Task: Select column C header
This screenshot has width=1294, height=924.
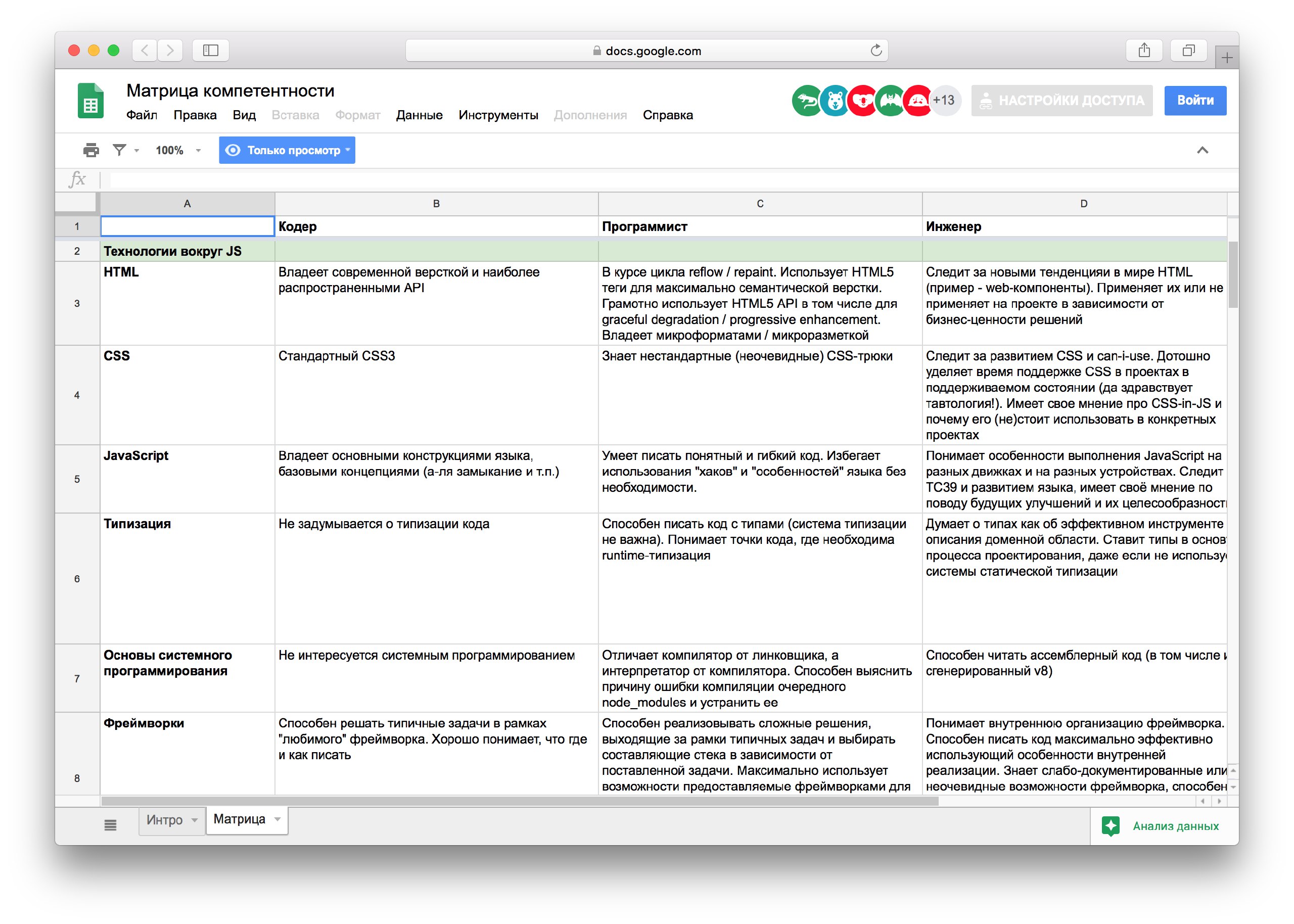Action: pos(760,204)
